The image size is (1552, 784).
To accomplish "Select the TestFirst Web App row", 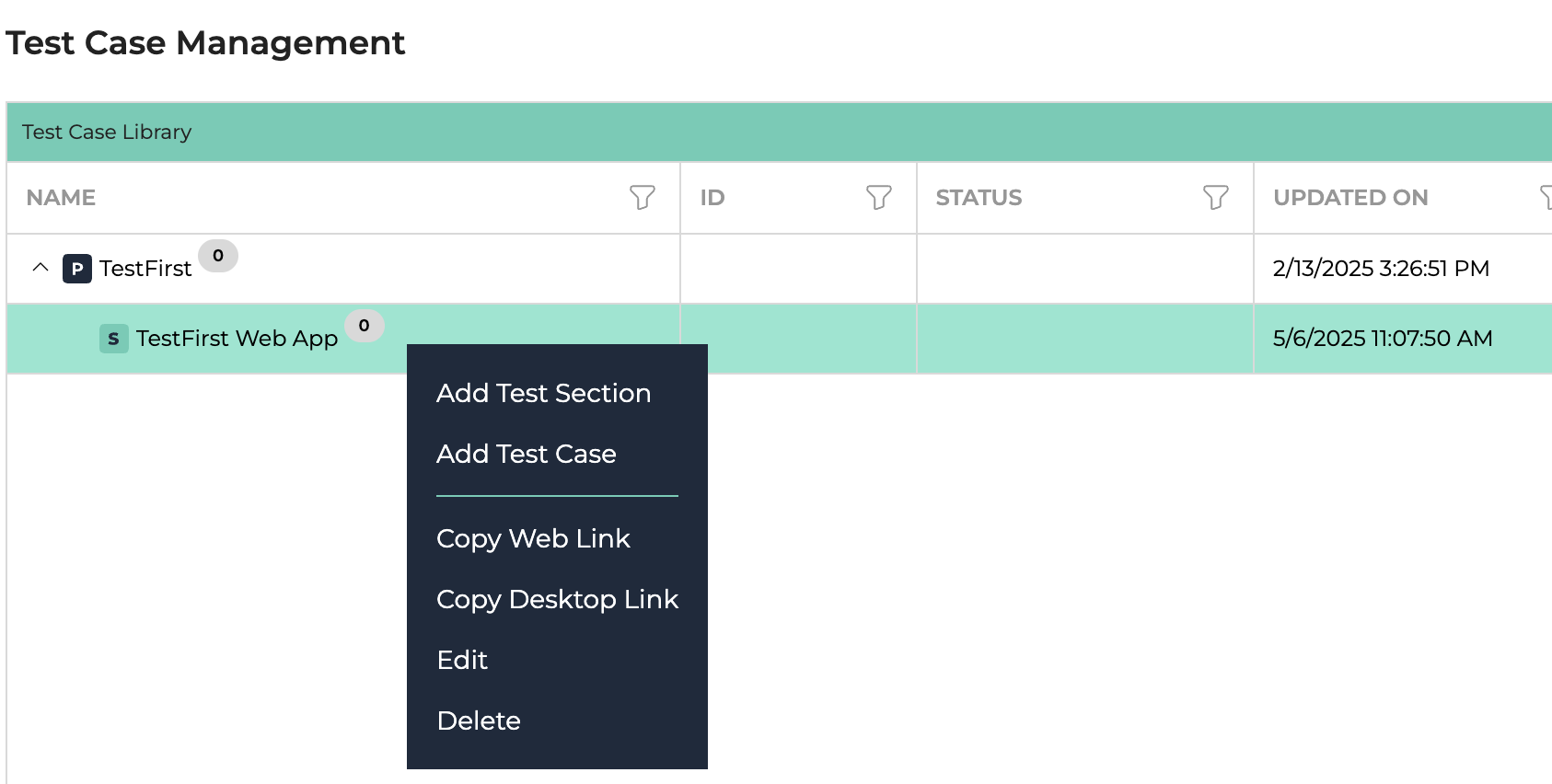I will click(x=779, y=339).
